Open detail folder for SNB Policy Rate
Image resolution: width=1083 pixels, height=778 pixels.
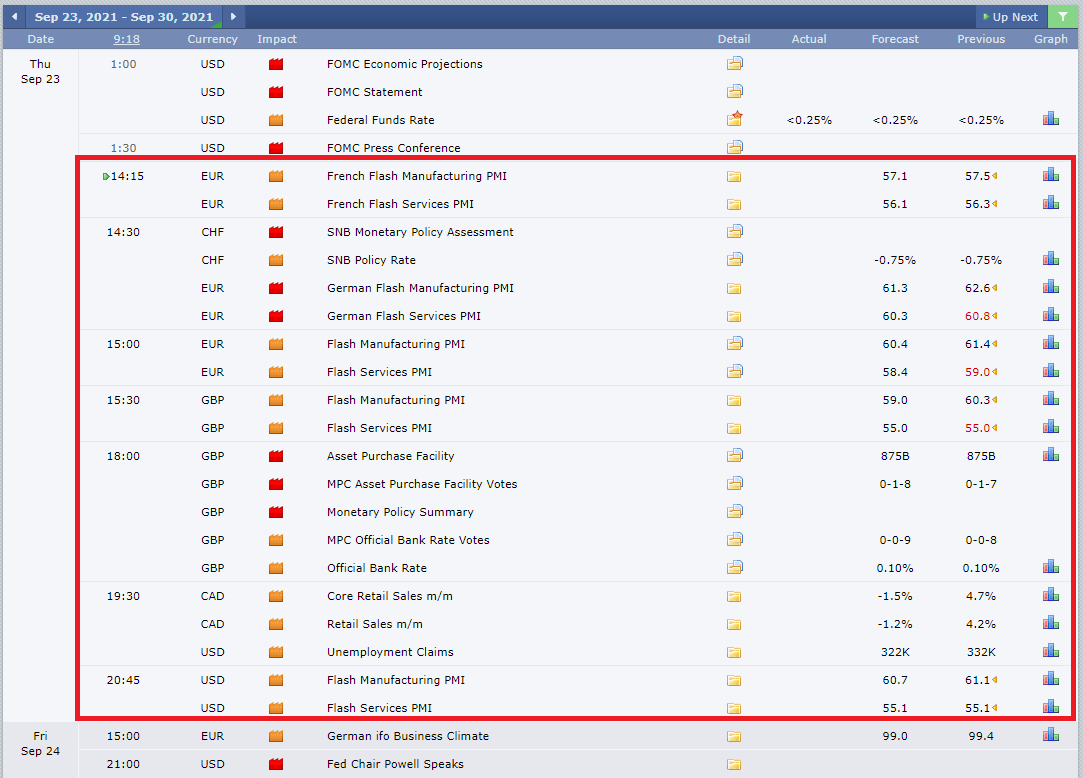(x=734, y=259)
